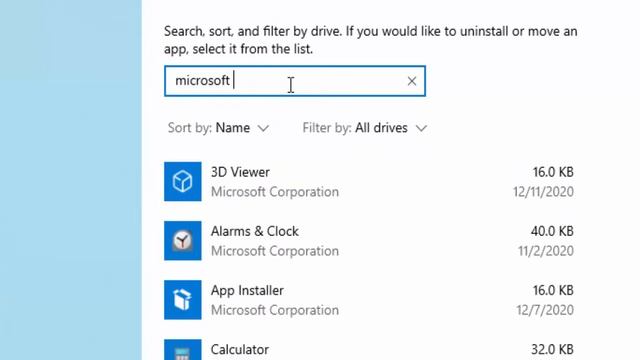
Task: Click the 40.0 KB size value
Action: pyautogui.click(x=552, y=231)
